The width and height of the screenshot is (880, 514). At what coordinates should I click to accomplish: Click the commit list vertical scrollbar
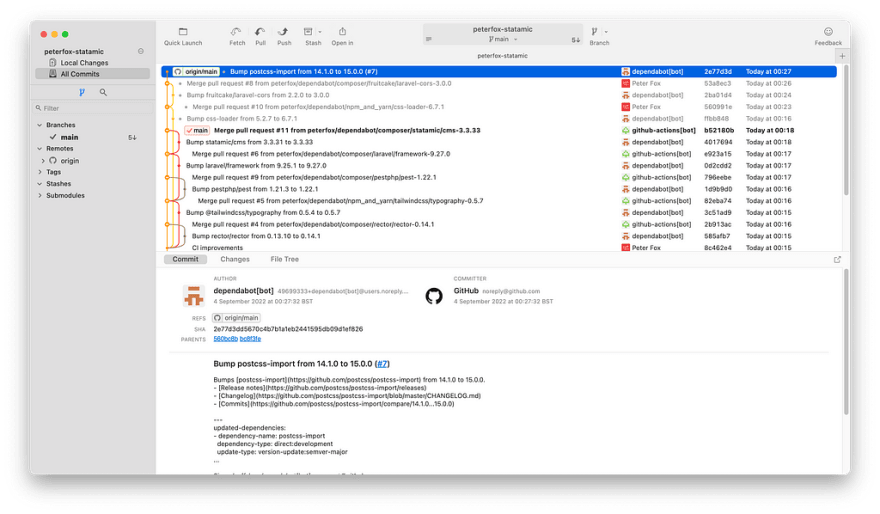click(845, 129)
